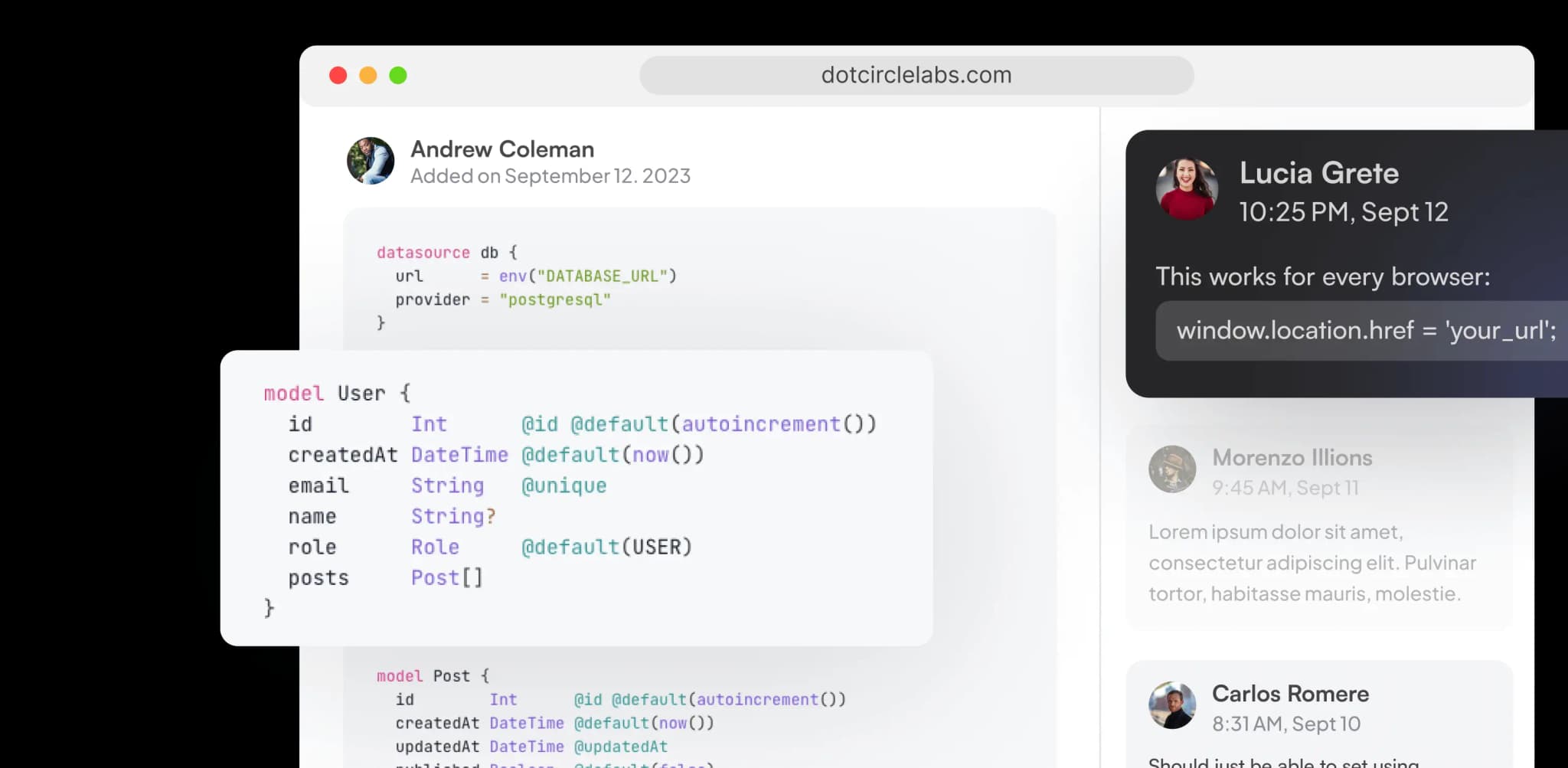
Task: Click the Added on September 12 date
Action: pos(550,176)
